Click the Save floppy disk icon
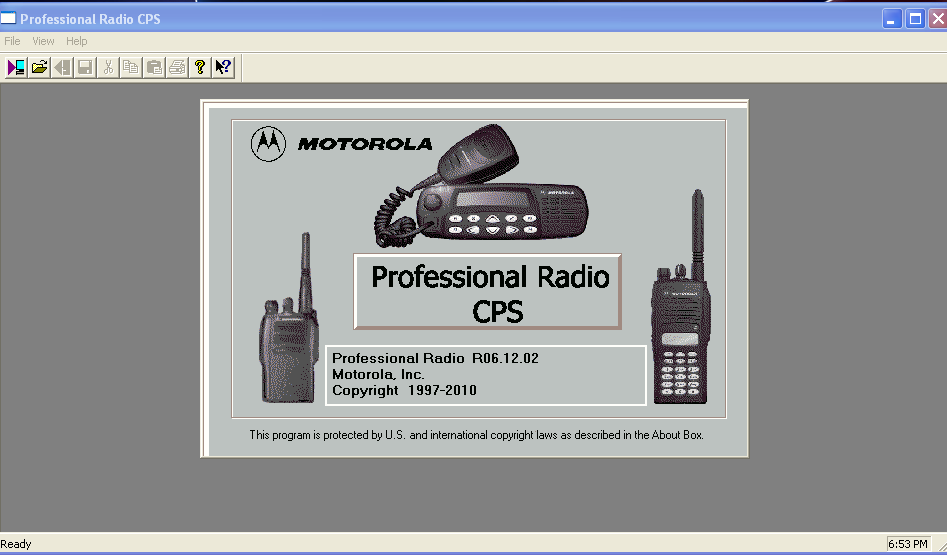947x555 pixels. point(85,67)
